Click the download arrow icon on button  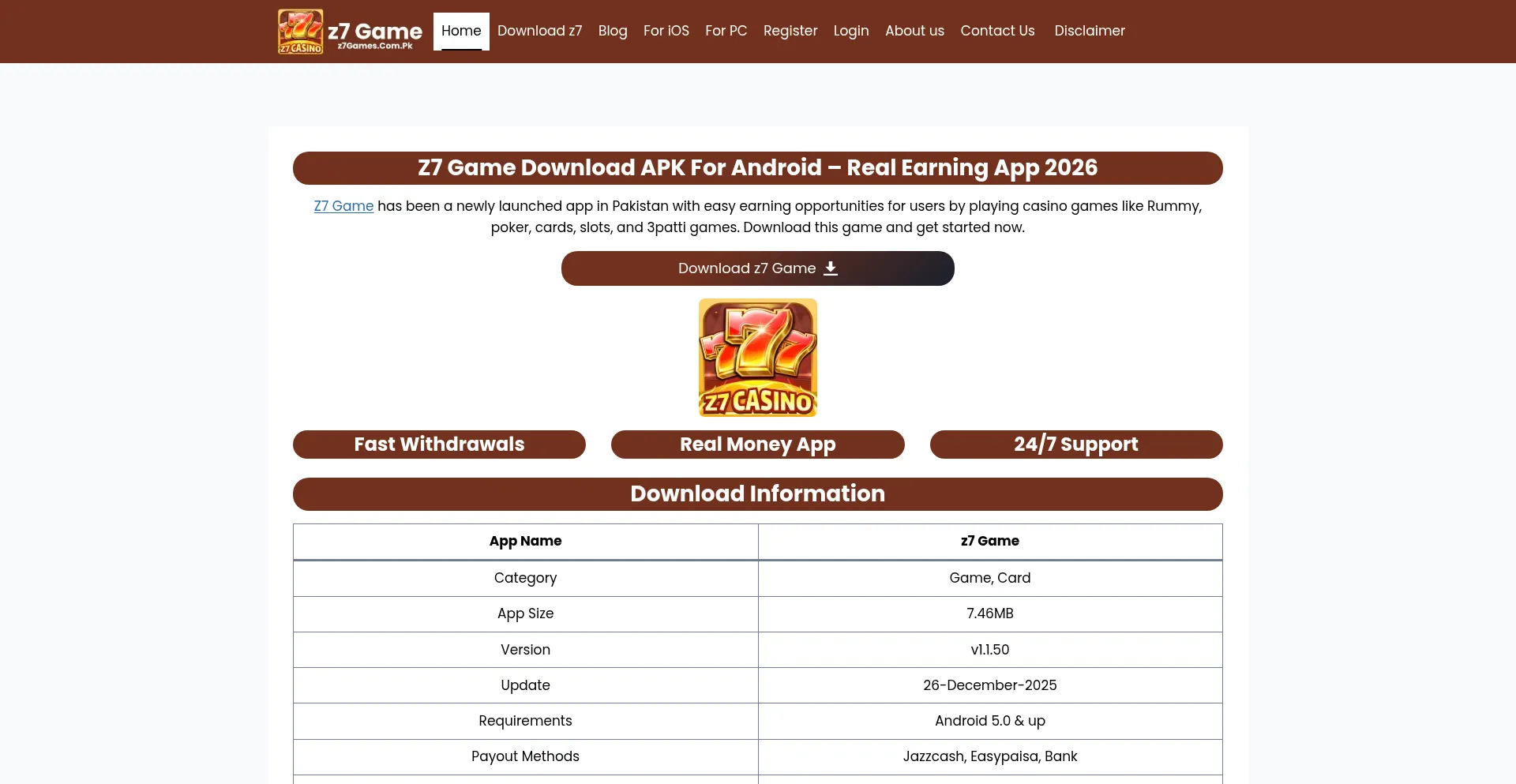point(831,268)
